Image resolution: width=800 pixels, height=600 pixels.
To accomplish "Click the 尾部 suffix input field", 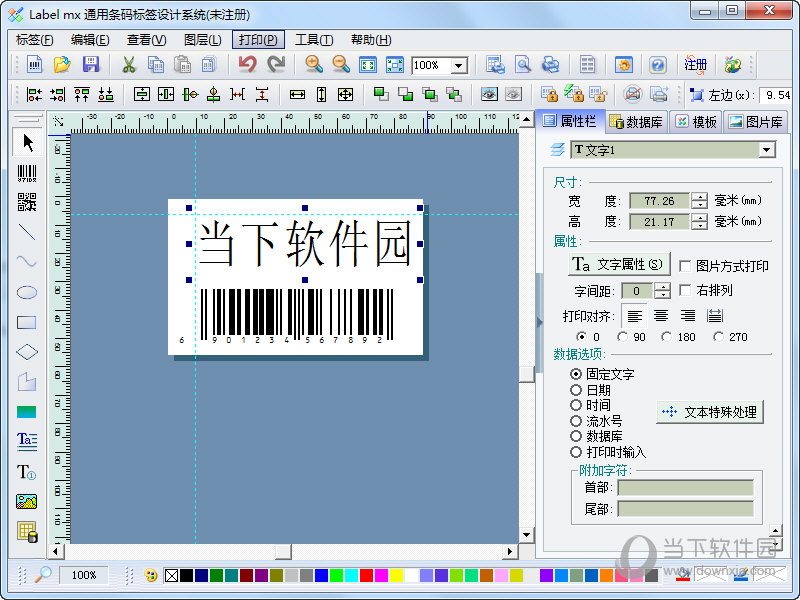I will tap(685, 508).
